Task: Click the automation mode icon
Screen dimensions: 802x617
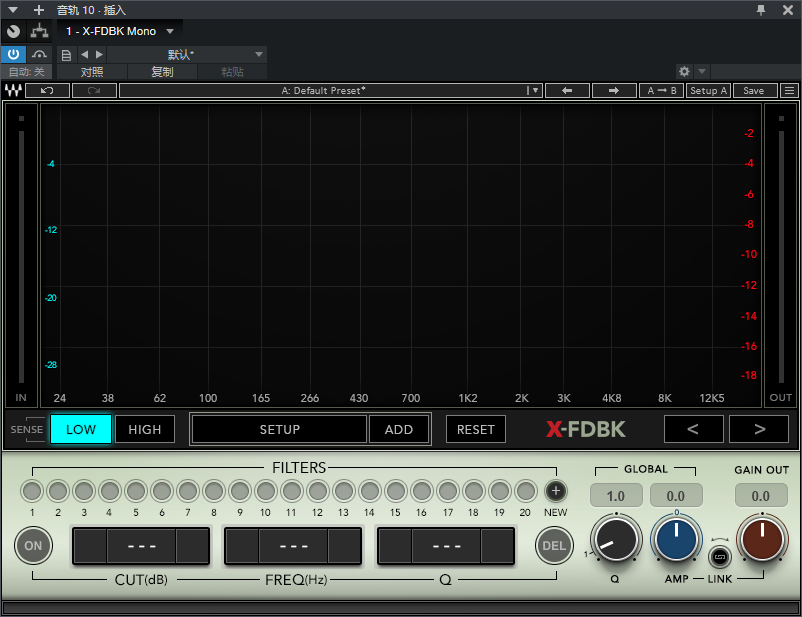Action: (x=39, y=54)
